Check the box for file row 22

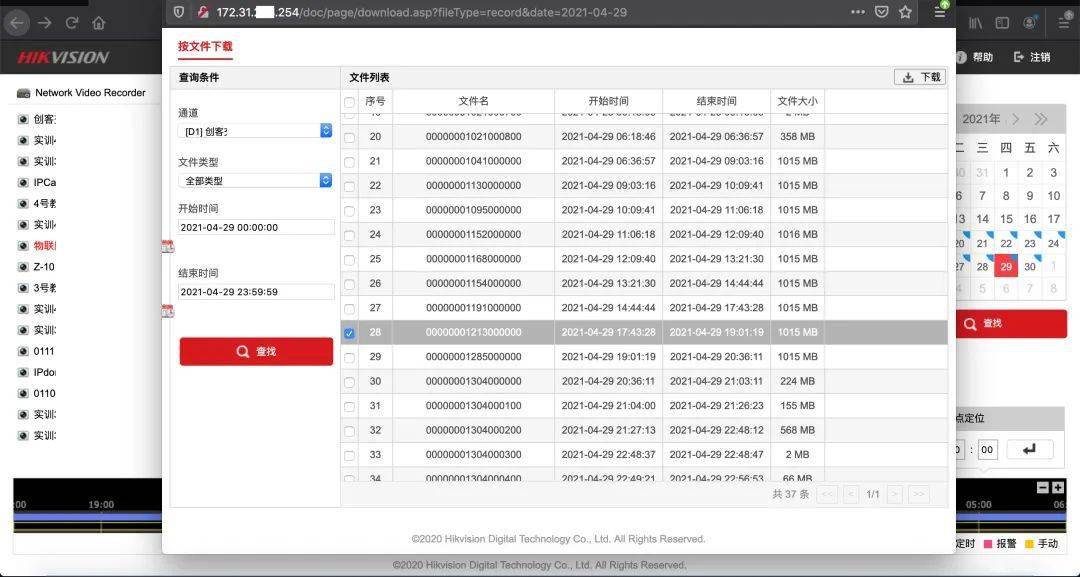pos(349,186)
